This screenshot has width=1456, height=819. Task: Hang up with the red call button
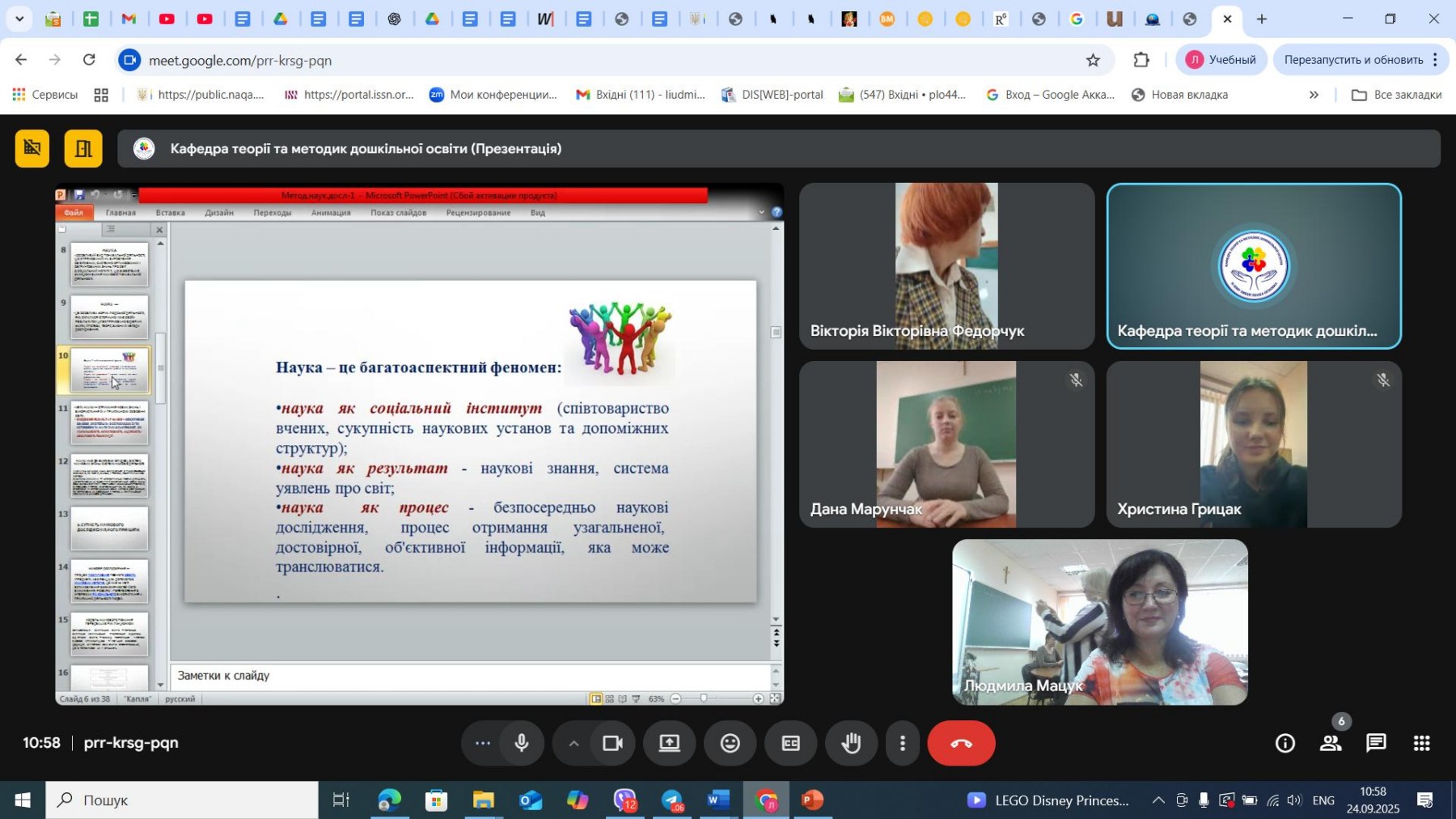pyautogui.click(x=961, y=743)
